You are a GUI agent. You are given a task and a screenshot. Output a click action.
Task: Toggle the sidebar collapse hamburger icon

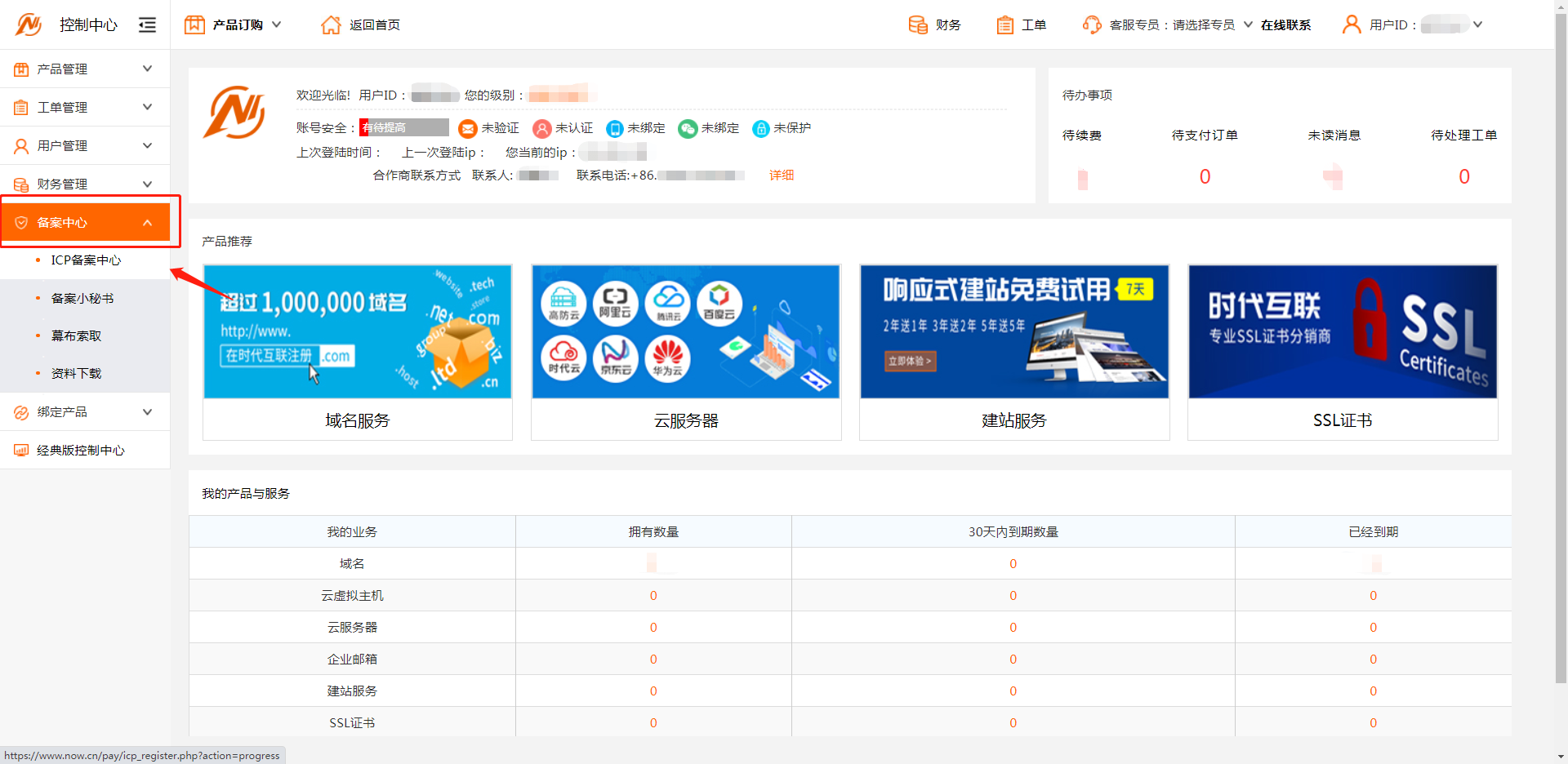click(147, 25)
